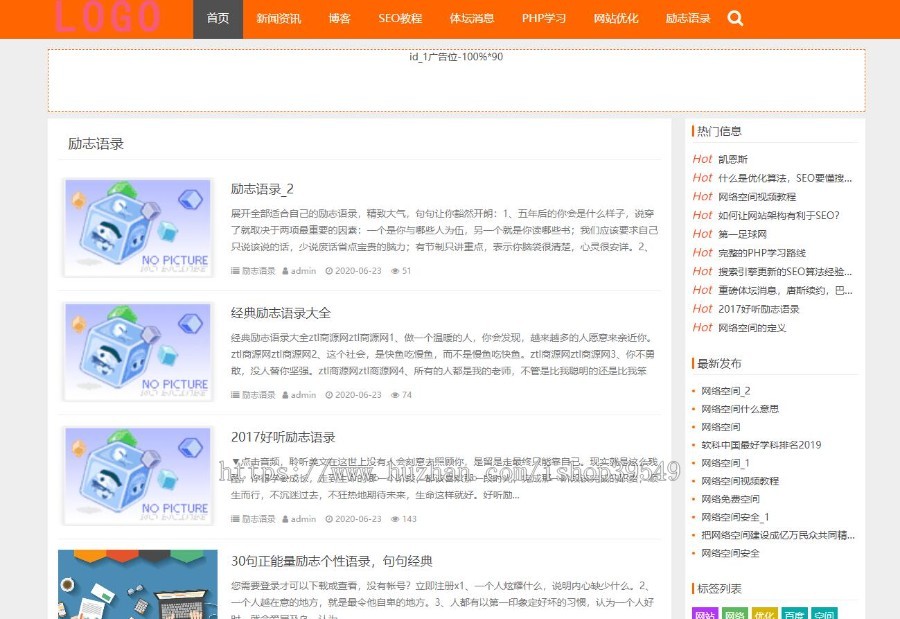Image resolution: width=900 pixels, height=619 pixels.
Task: Open 体坛消息 in the navigation bar
Action: click(472, 19)
